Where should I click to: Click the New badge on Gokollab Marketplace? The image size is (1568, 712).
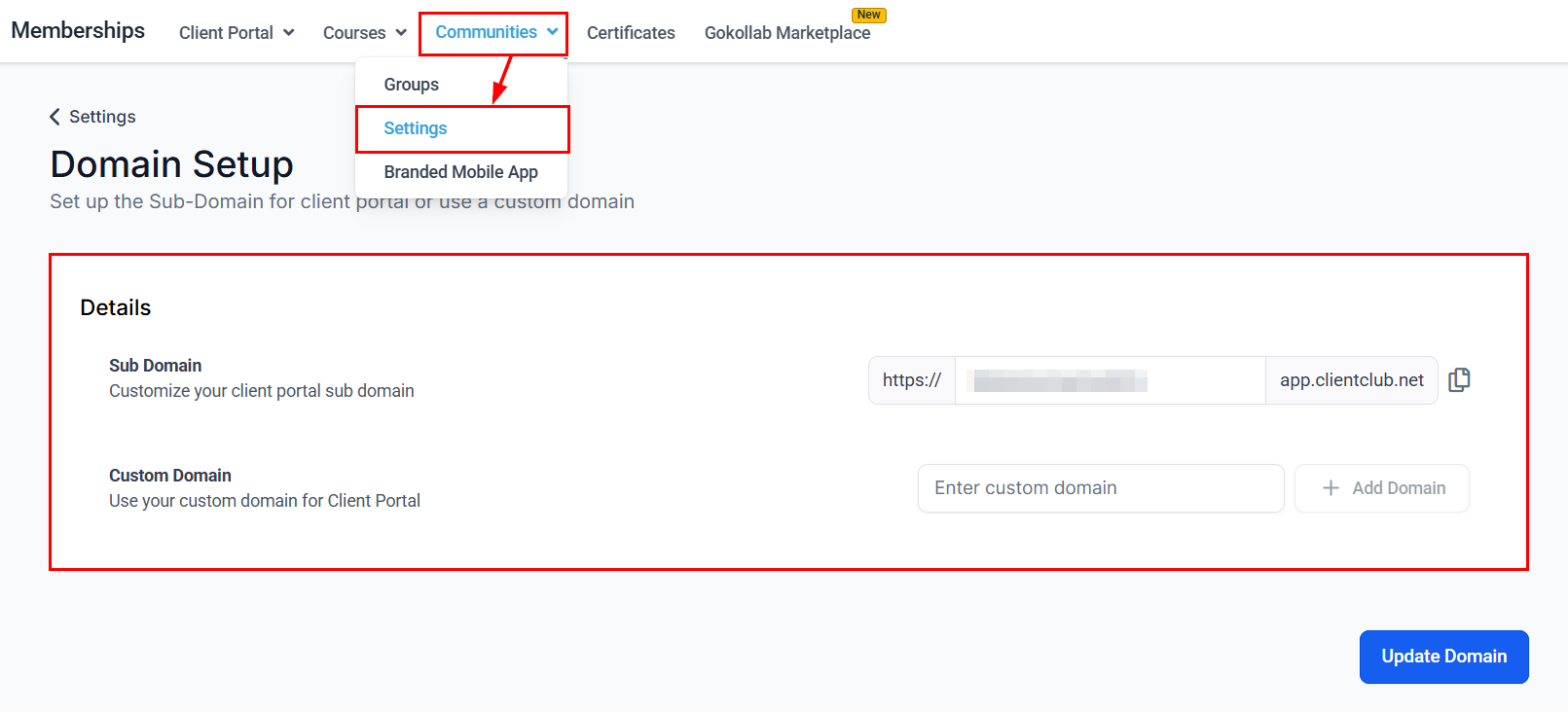tap(869, 15)
